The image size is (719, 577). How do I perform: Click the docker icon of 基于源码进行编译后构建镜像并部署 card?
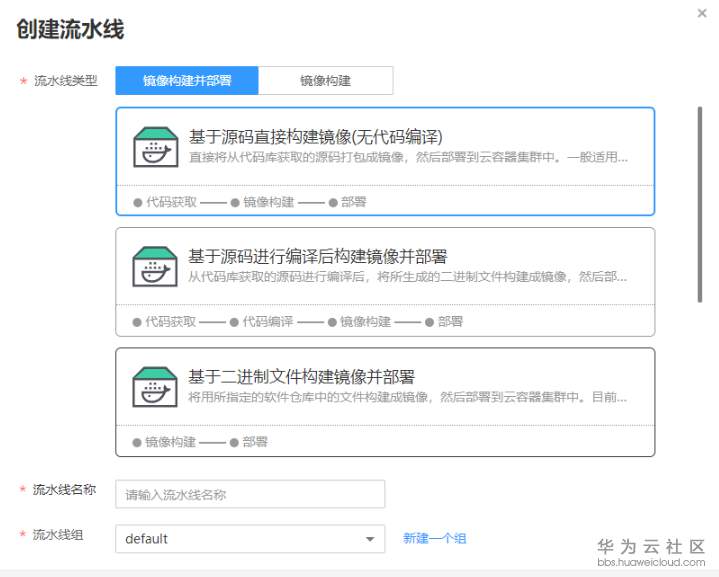(x=155, y=267)
